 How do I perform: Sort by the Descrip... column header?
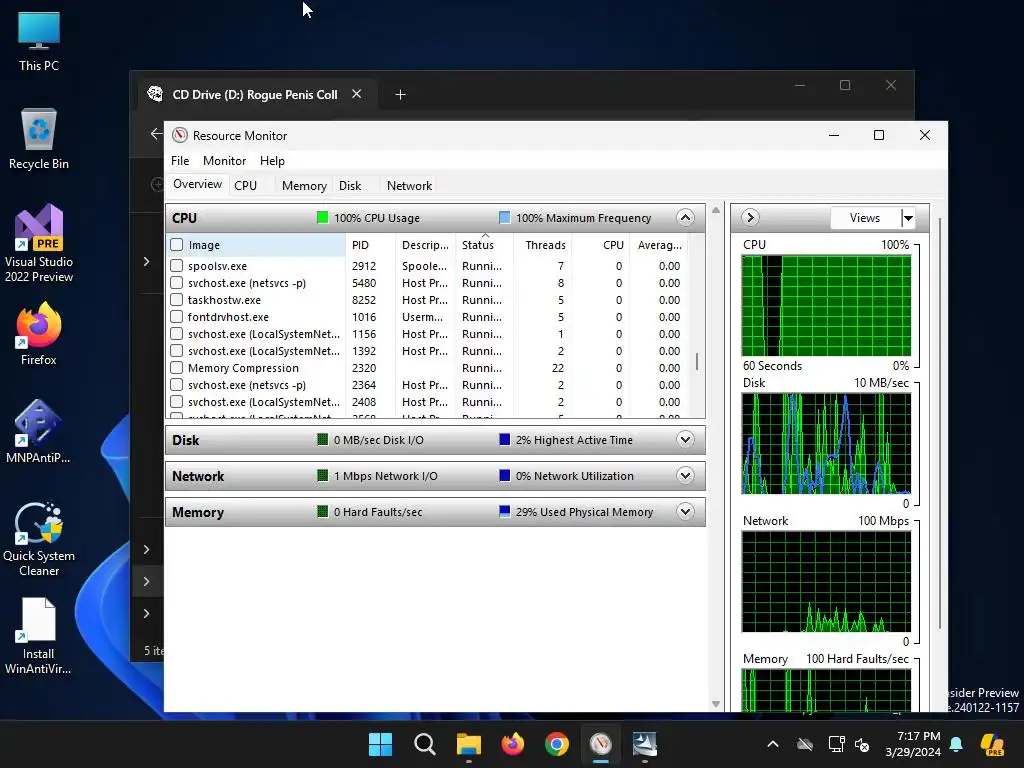pyautogui.click(x=425, y=245)
